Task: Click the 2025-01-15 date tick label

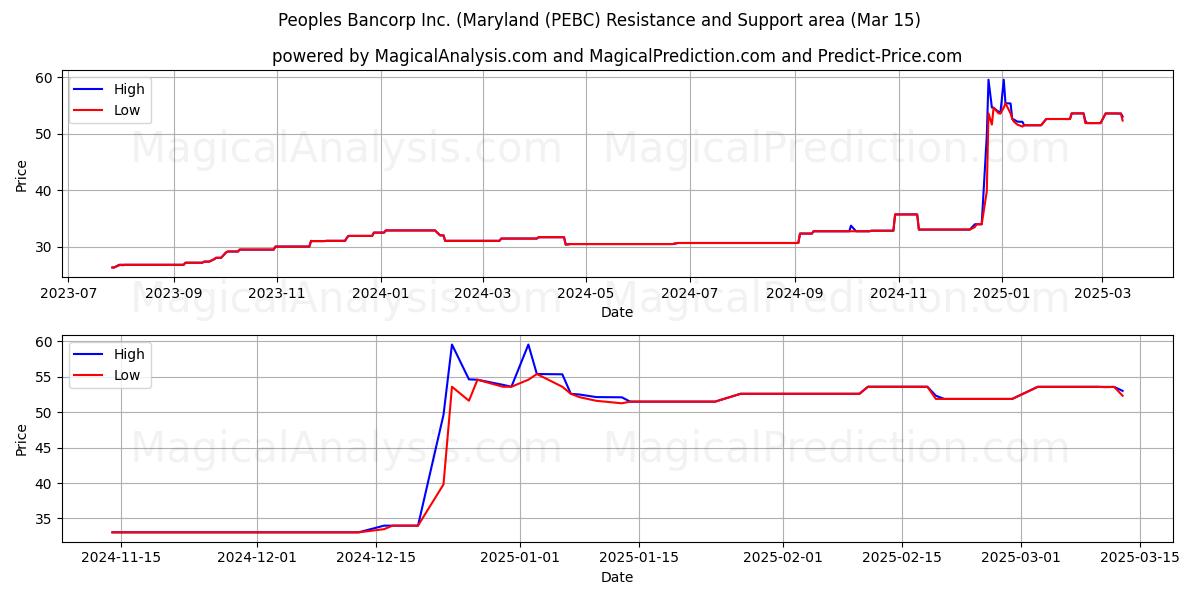Action: click(639, 560)
